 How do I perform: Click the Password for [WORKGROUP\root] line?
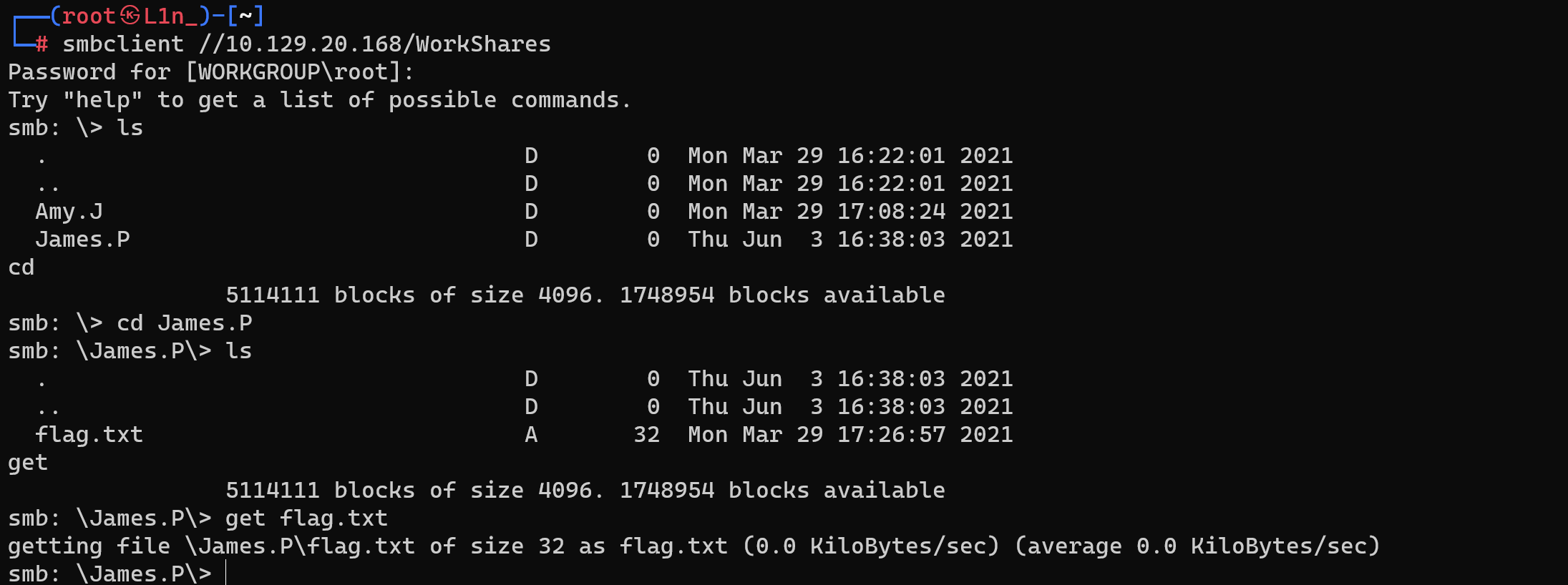coord(211,72)
